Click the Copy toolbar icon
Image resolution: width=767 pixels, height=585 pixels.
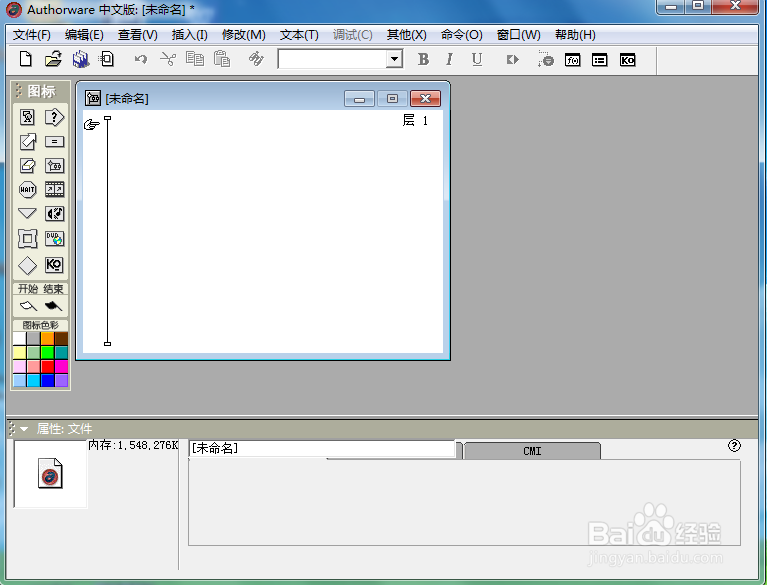[x=195, y=59]
